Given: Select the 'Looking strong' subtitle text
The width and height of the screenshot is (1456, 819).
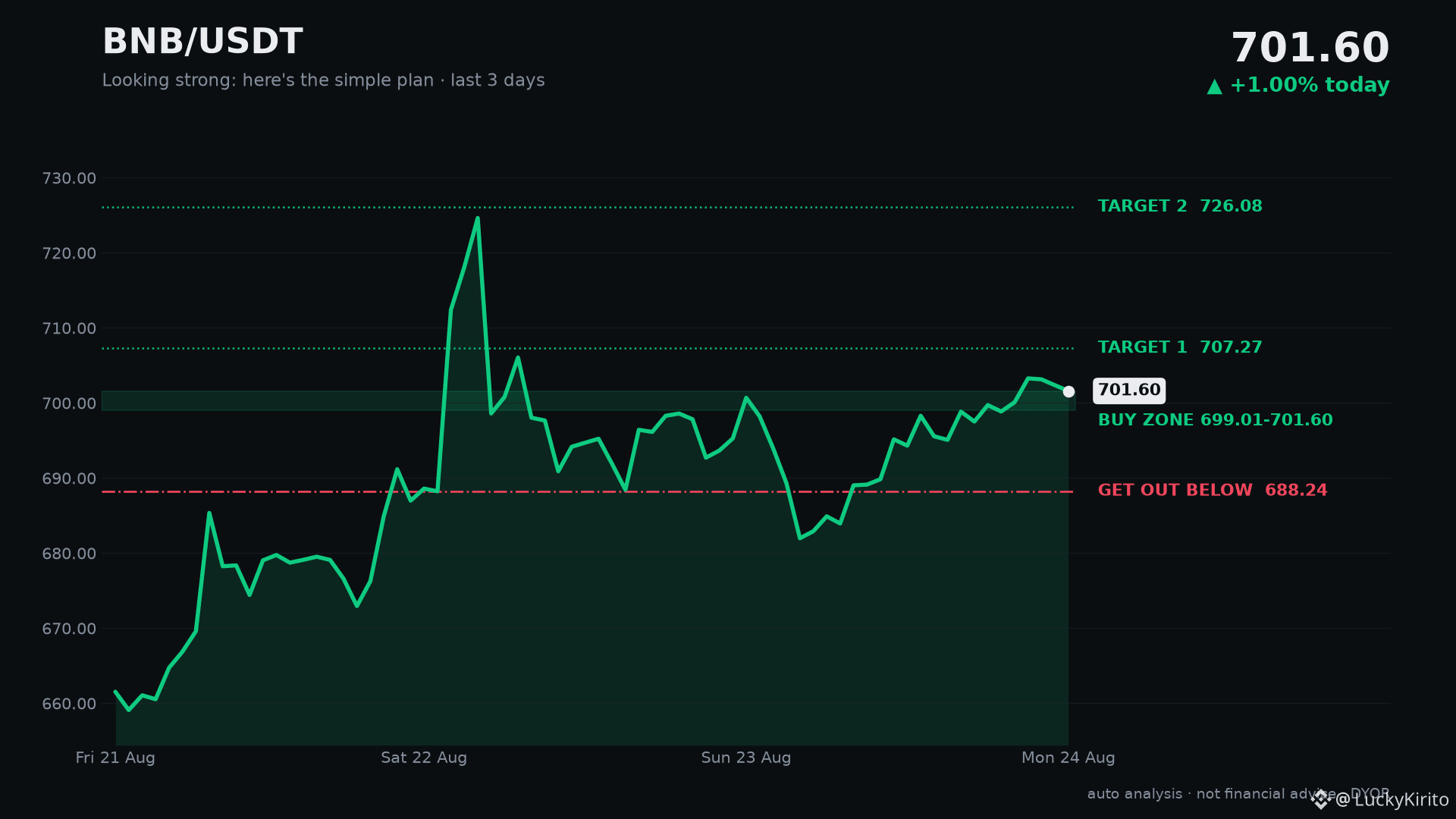Looking at the screenshot, I should click(323, 80).
